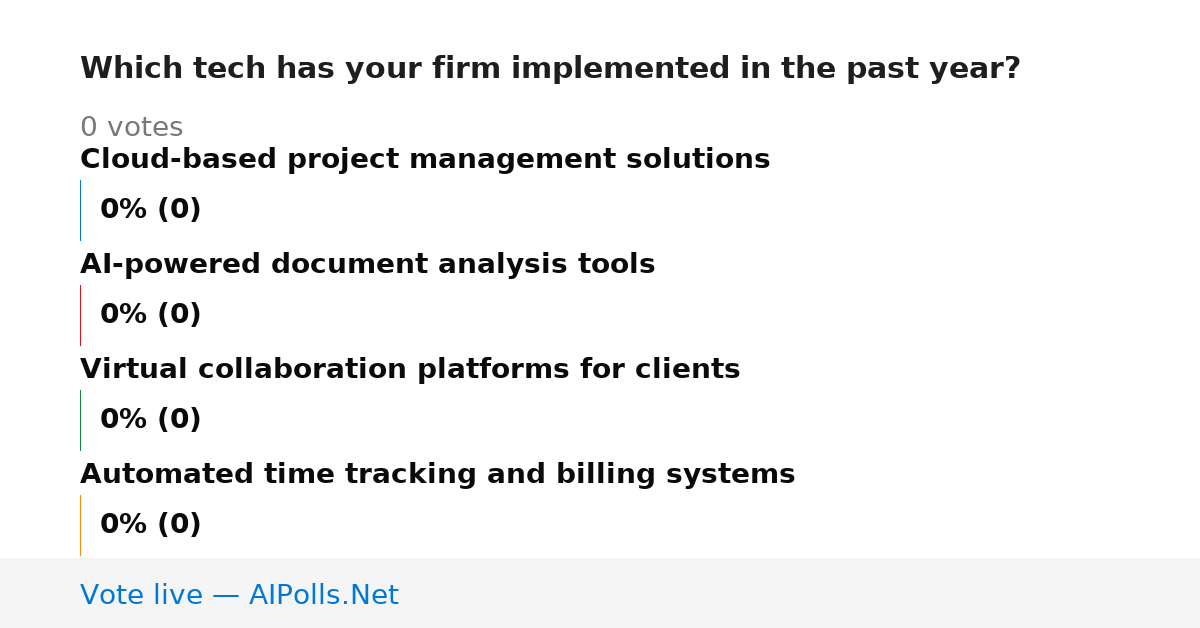Click the poll question heading text
Viewport: 1200px width, 628px height.
point(550,69)
